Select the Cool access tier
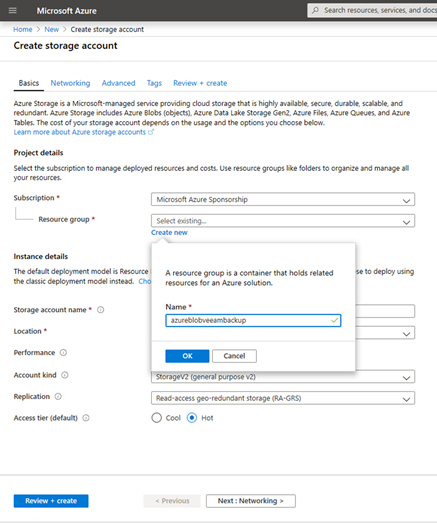The width and height of the screenshot is (437, 523). (x=156, y=418)
